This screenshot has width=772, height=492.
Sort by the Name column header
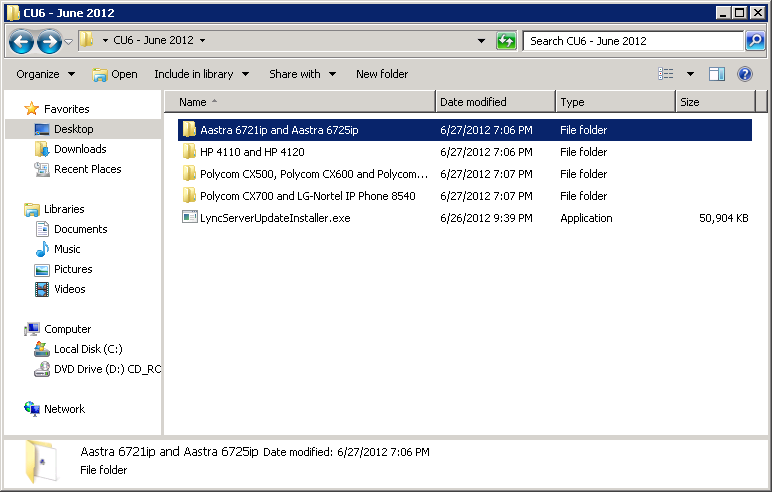(299, 102)
